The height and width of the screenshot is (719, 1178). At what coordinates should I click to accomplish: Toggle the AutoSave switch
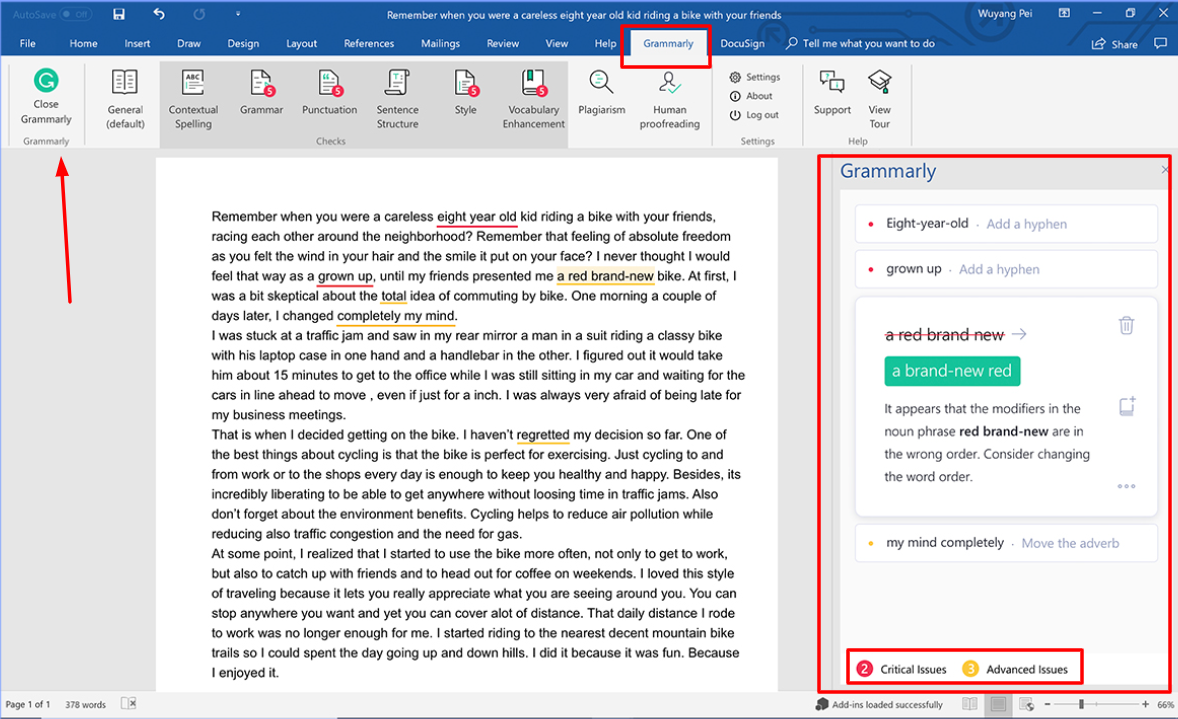click(76, 15)
